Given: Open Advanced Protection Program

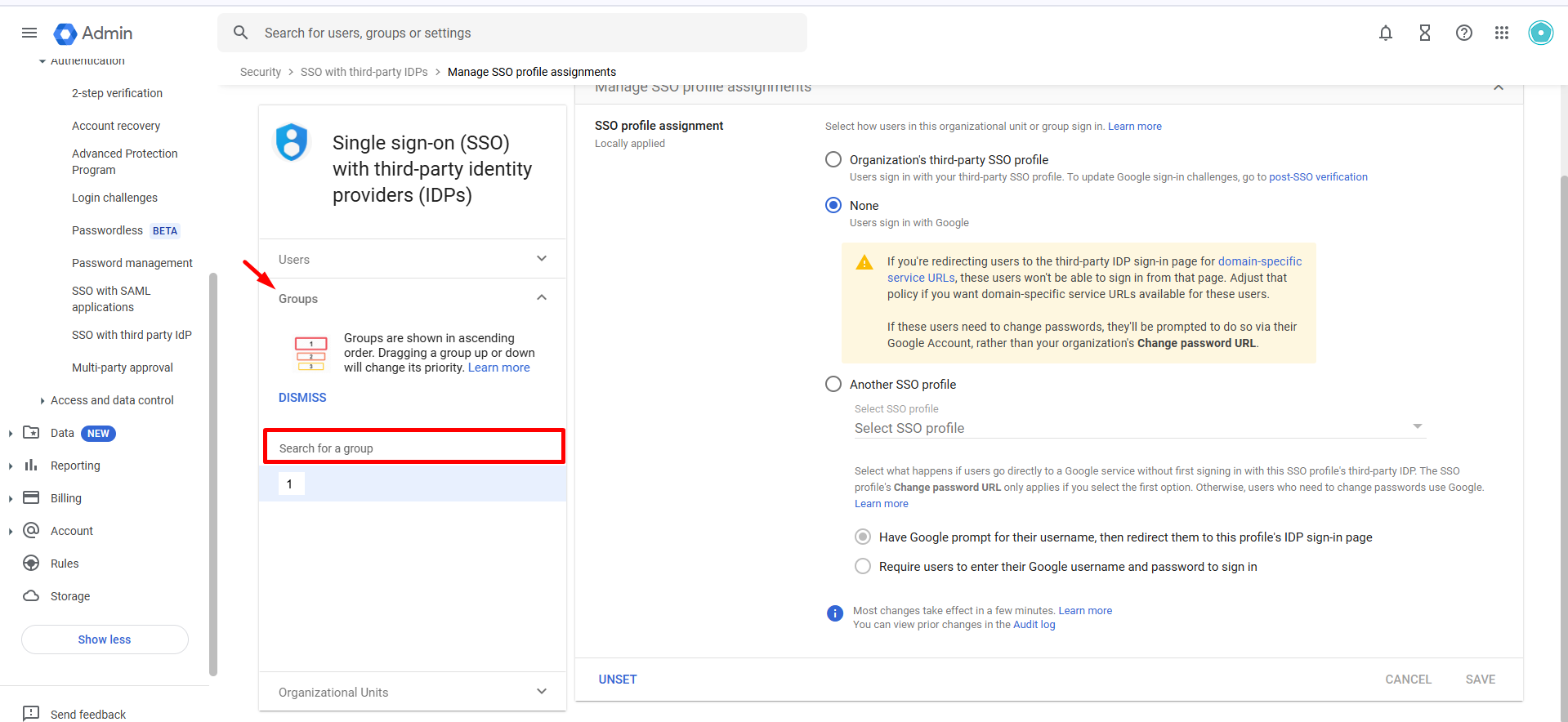Looking at the screenshot, I should (x=125, y=162).
